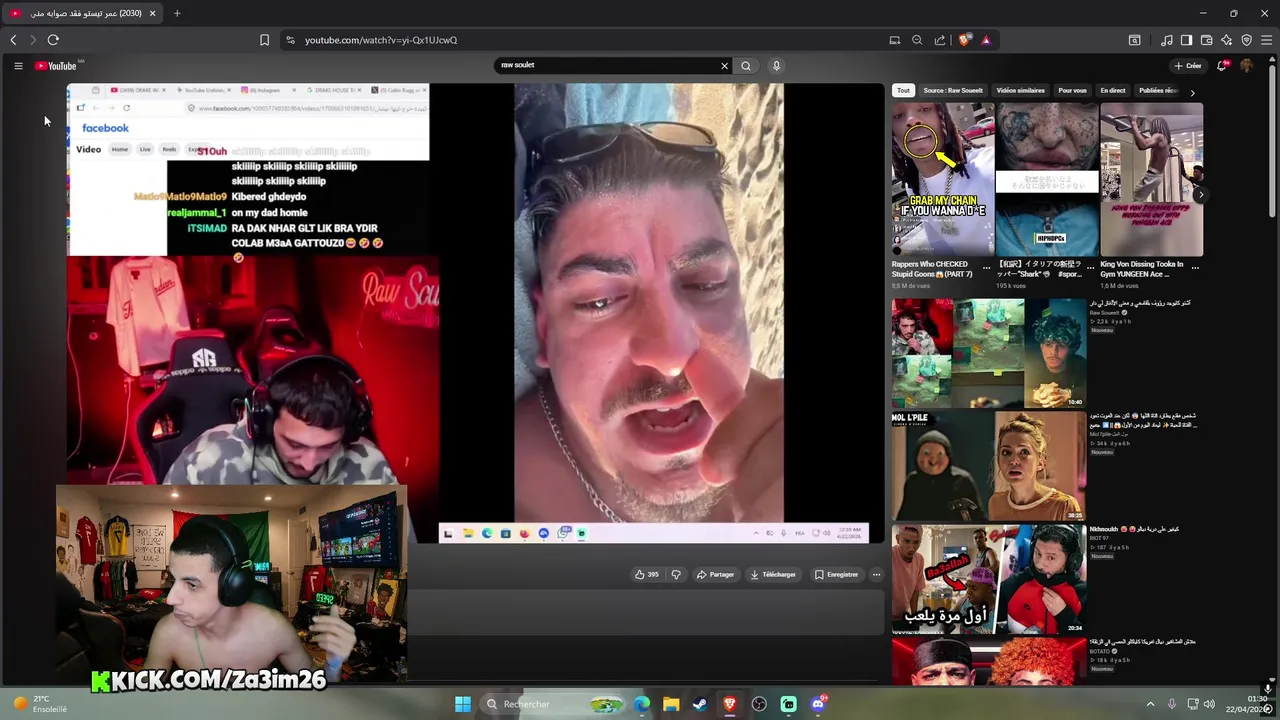This screenshot has height=720, width=1280.
Task: Select the Pour vous chip
Action: [x=1072, y=90]
